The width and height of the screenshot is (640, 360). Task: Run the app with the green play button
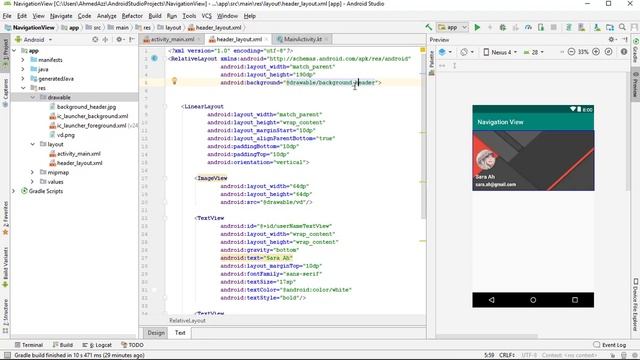click(x=477, y=27)
